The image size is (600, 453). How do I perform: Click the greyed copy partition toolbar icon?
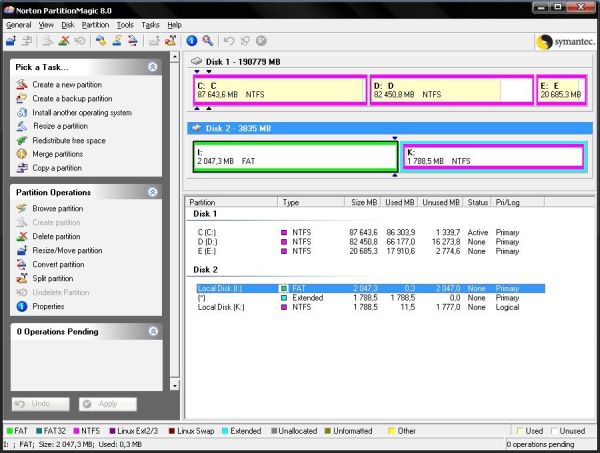tap(26, 41)
